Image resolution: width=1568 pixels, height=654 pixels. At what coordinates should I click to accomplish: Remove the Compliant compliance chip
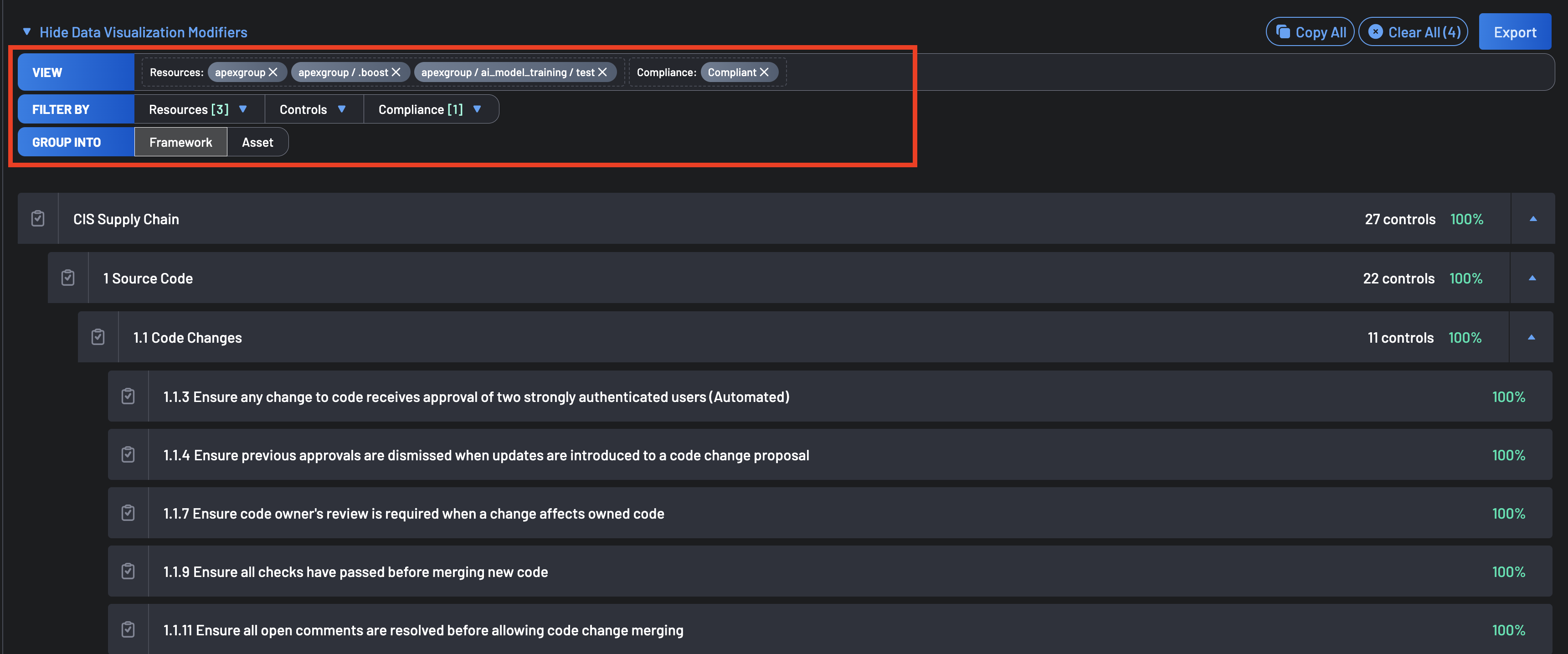(x=765, y=72)
